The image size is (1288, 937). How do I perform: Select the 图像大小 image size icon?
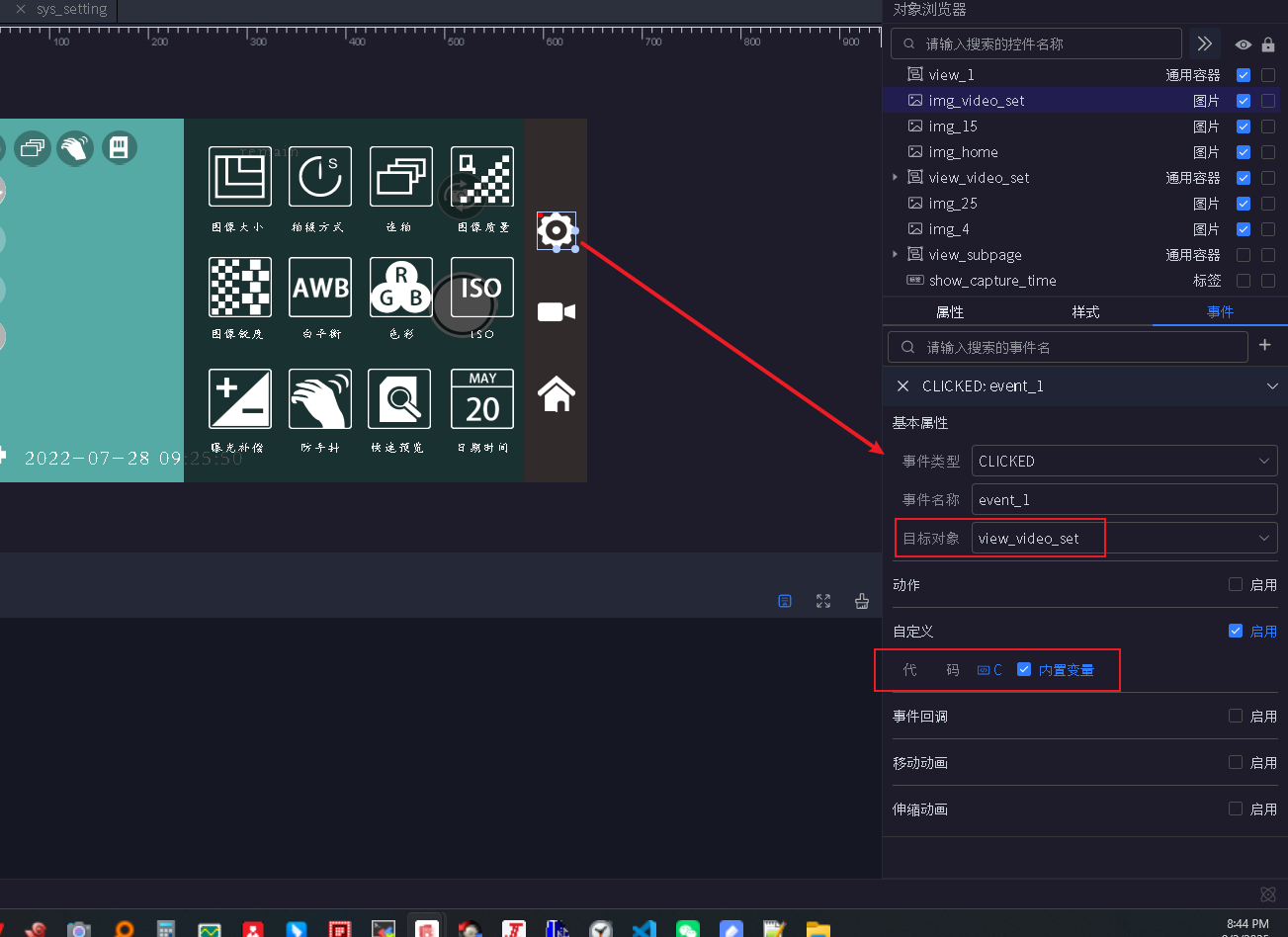[x=240, y=177]
